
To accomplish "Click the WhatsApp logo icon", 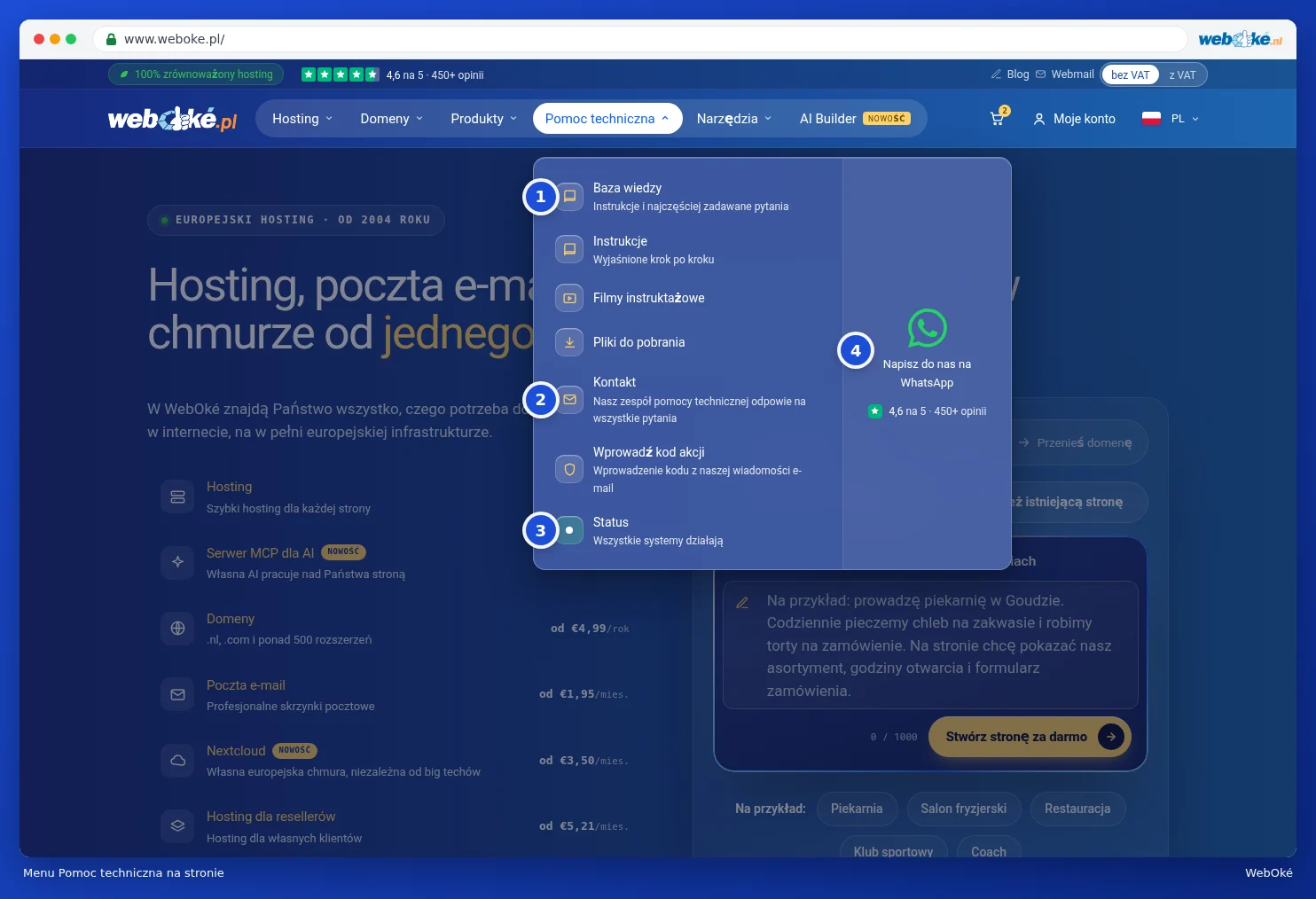I will 928,328.
